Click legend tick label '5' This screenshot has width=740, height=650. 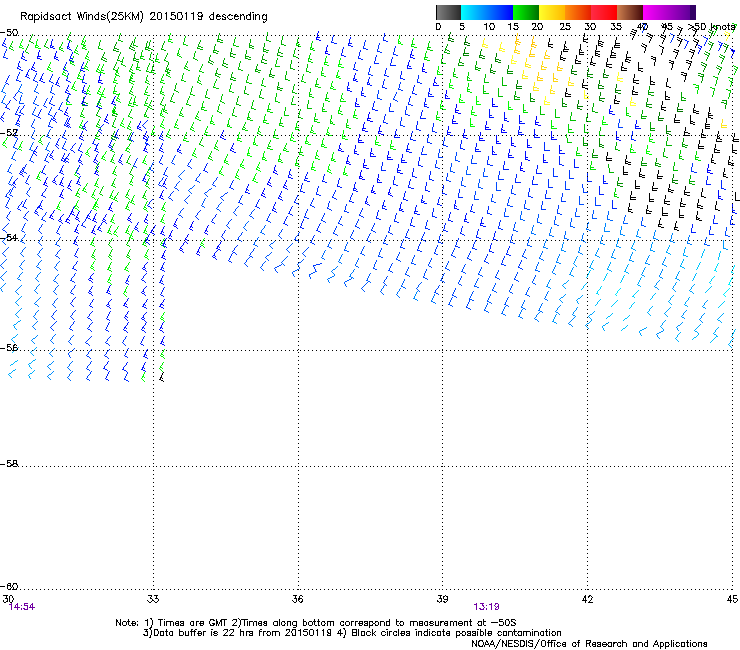tap(462, 27)
